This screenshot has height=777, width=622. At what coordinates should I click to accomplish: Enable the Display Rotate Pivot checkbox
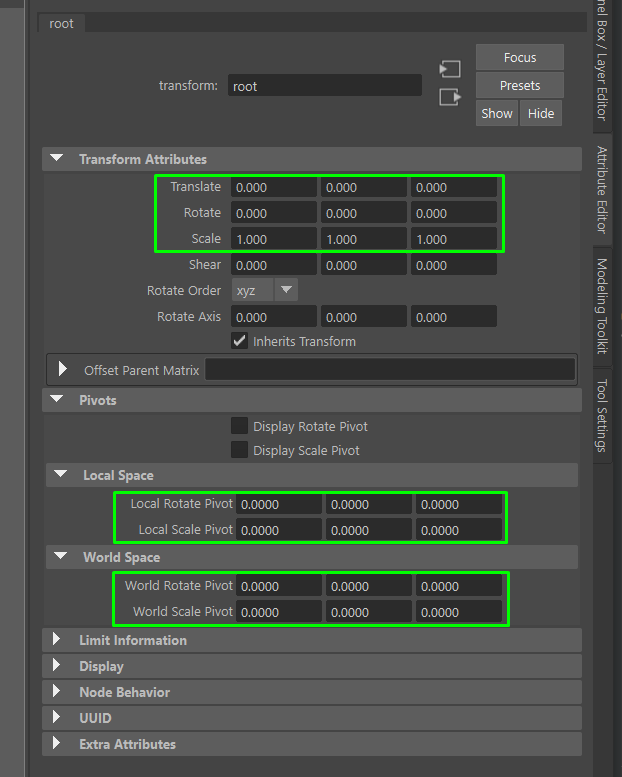click(240, 426)
